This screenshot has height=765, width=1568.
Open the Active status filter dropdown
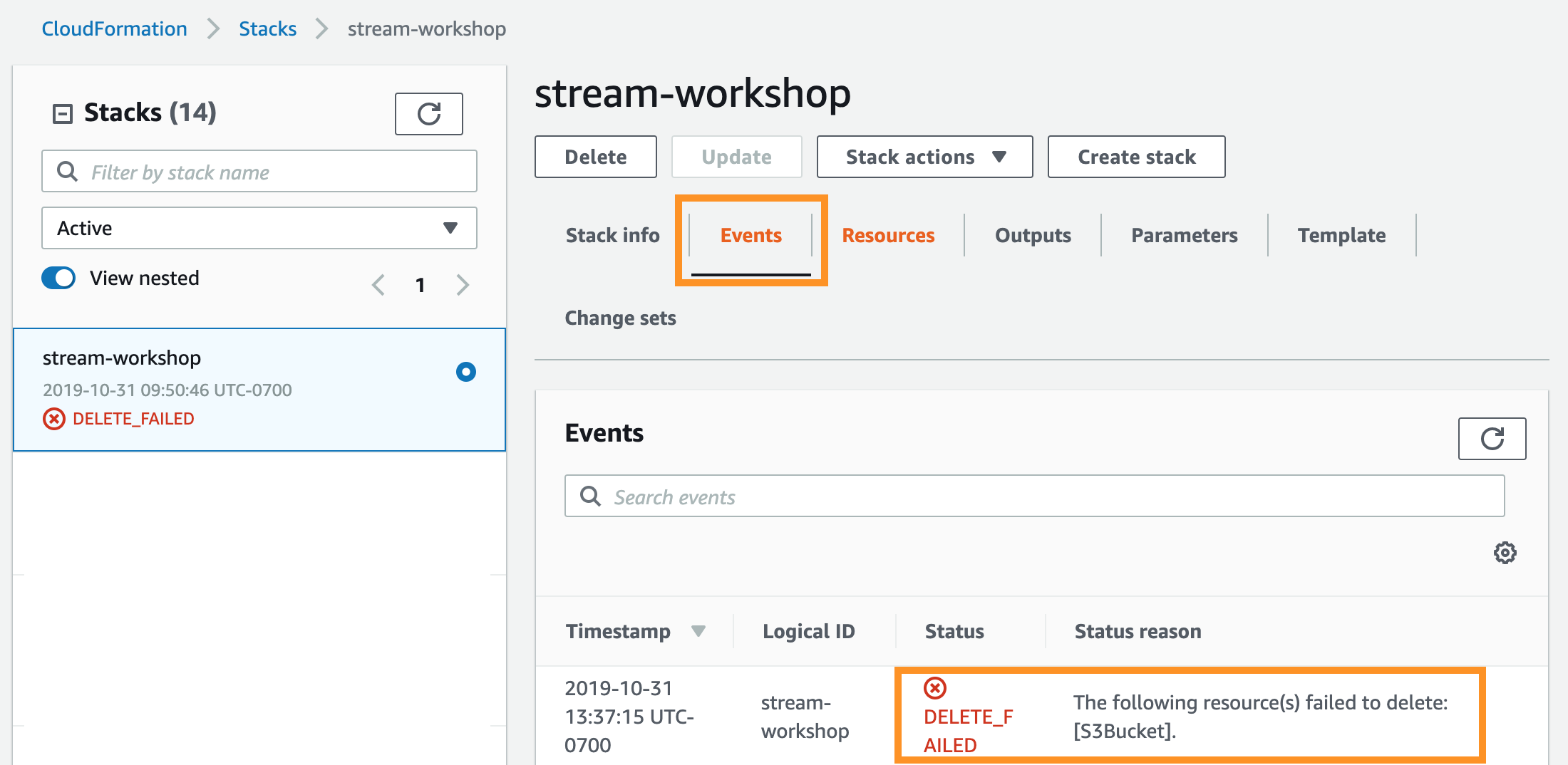point(259,228)
